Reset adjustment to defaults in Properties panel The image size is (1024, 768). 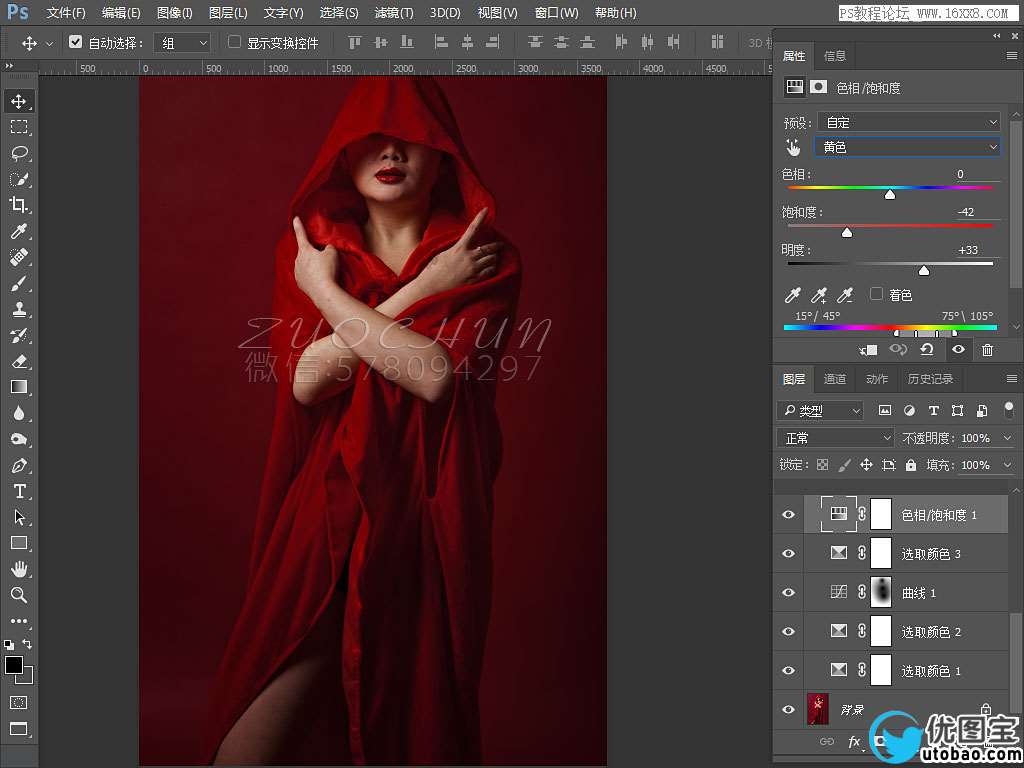927,350
